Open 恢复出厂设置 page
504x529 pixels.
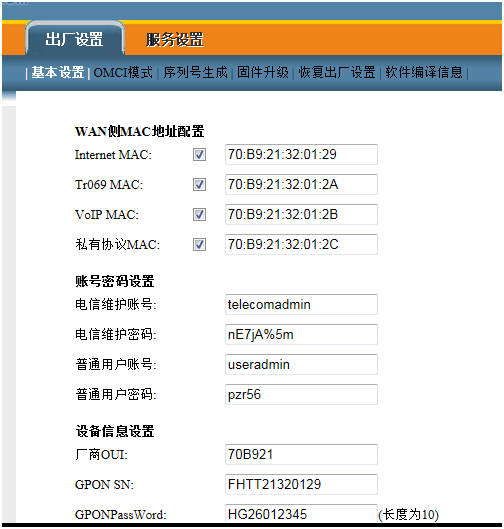click(x=337, y=72)
